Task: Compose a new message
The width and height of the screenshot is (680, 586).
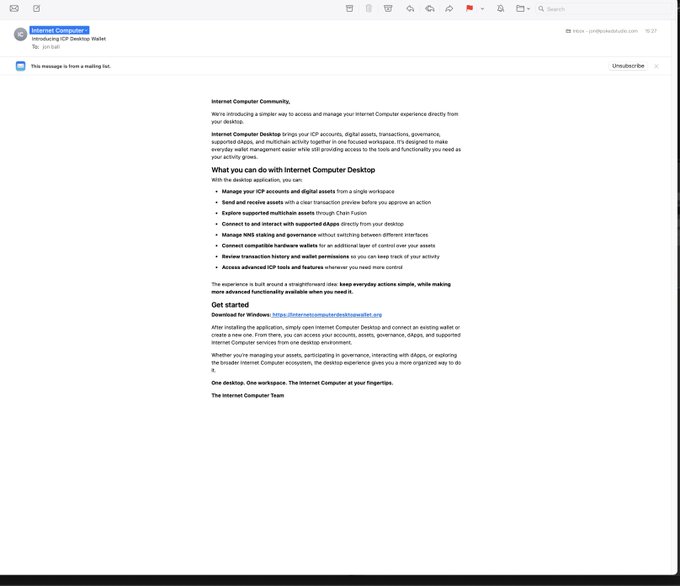Action: click(x=36, y=8)
